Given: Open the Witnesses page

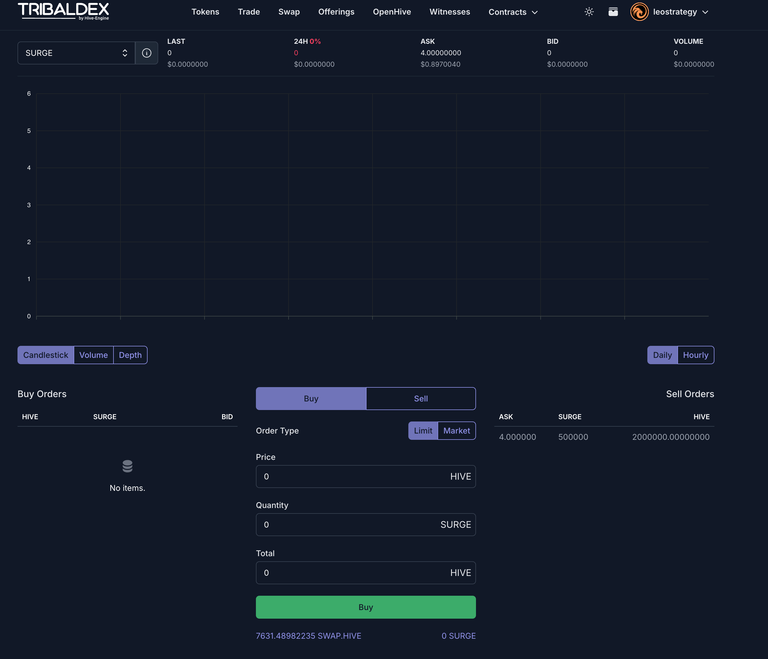Looking at the screenshot, I should 450,12.
